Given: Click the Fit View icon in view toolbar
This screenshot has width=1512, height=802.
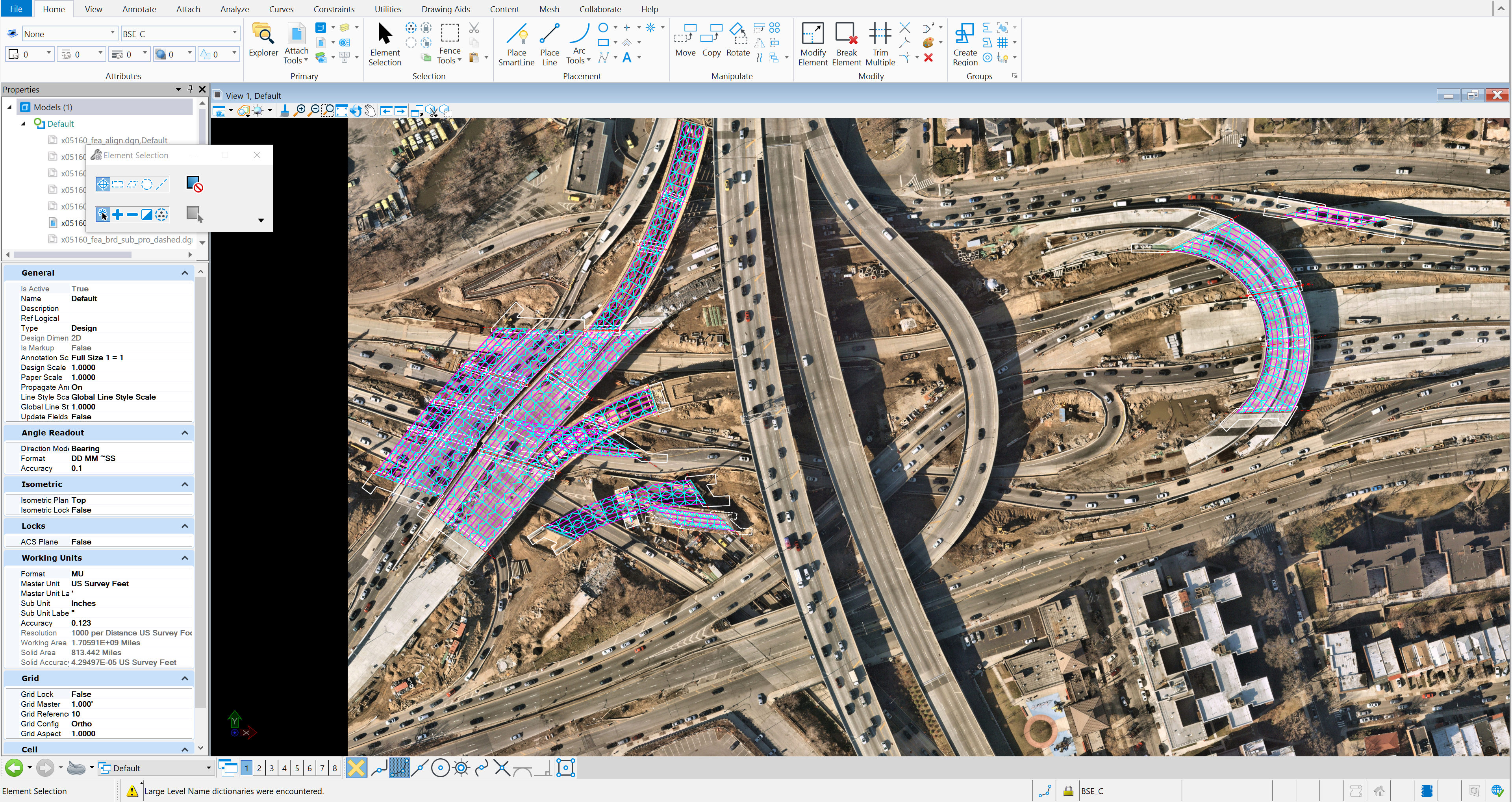Looking at the screenshot, I should pos(342,110).
